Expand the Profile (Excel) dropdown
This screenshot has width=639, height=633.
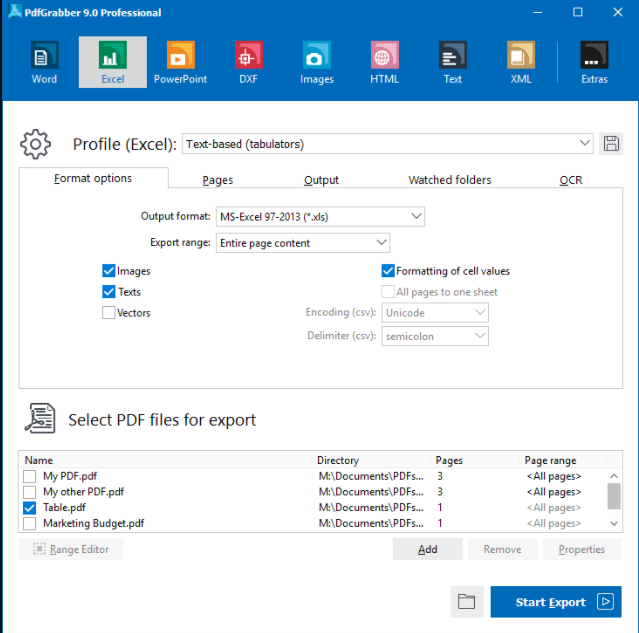pyautogui.click(x=388, y=144)
